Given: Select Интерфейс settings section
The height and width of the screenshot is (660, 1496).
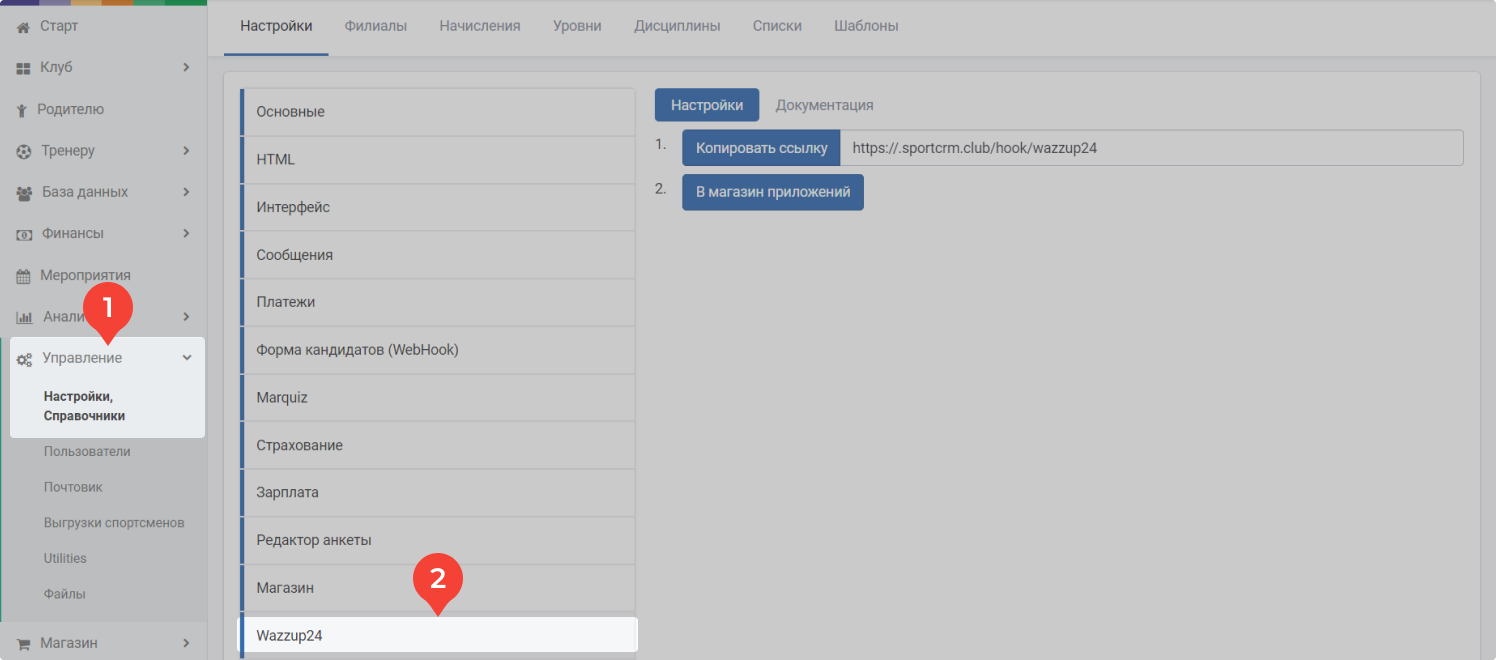Looking at the screenshot, I should coord(438,207).
